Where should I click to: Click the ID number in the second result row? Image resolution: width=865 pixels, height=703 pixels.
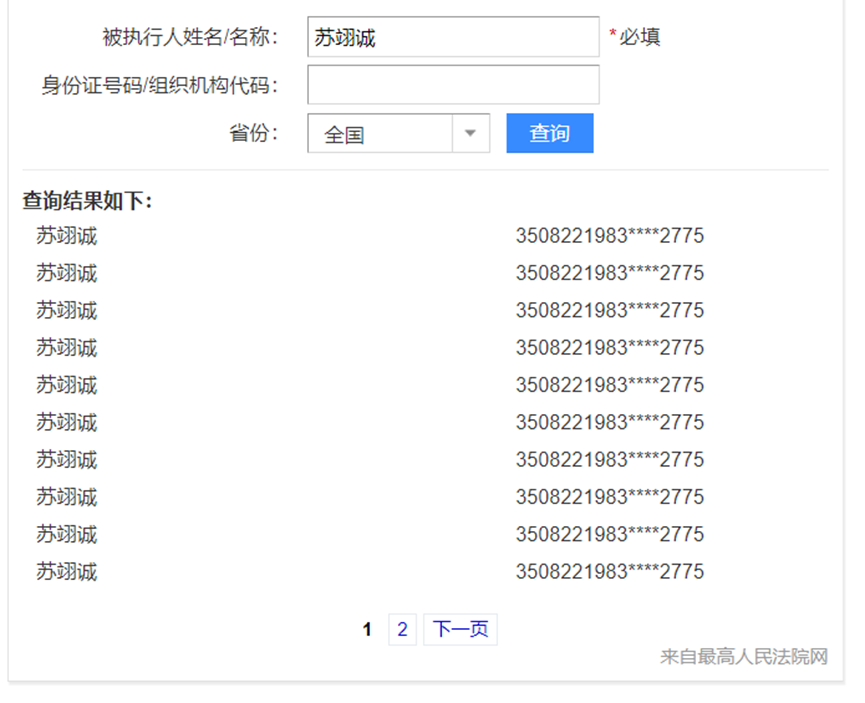click(x=609, y=274)
